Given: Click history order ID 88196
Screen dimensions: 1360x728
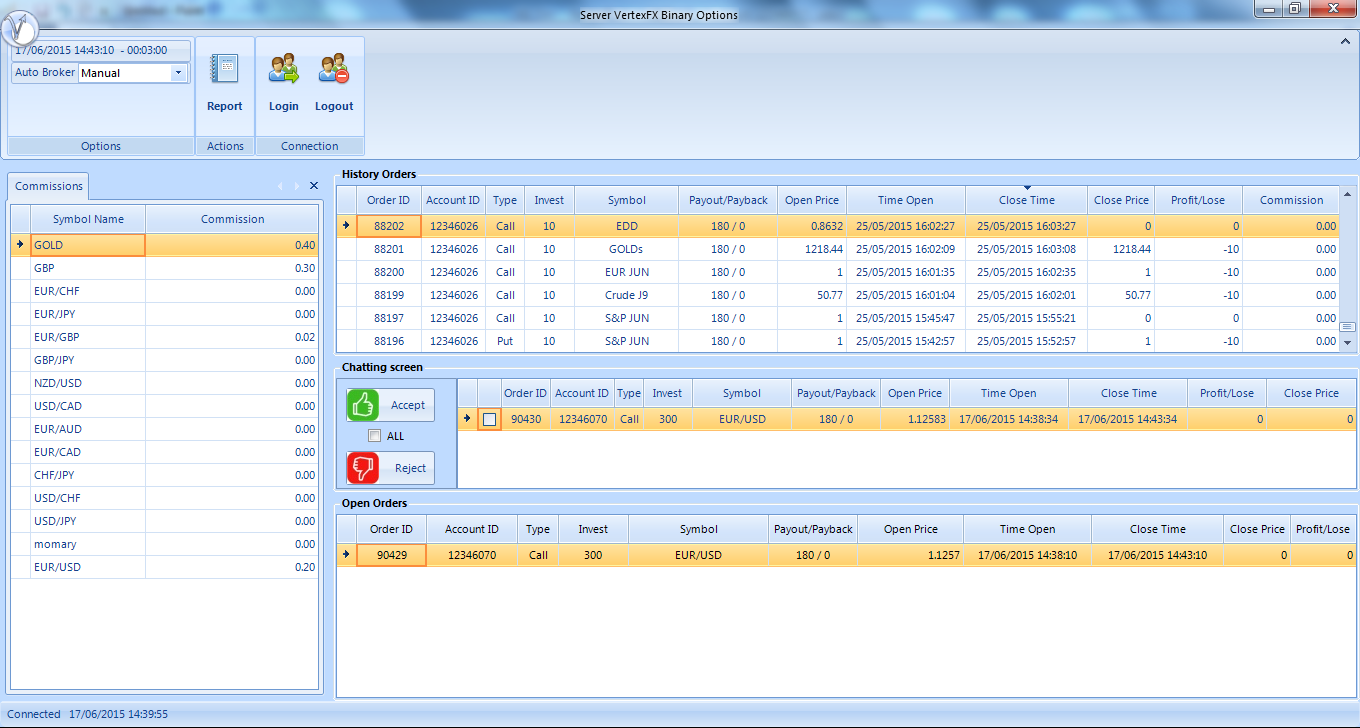Looking at the screenshot, I should tap(389, 341).
